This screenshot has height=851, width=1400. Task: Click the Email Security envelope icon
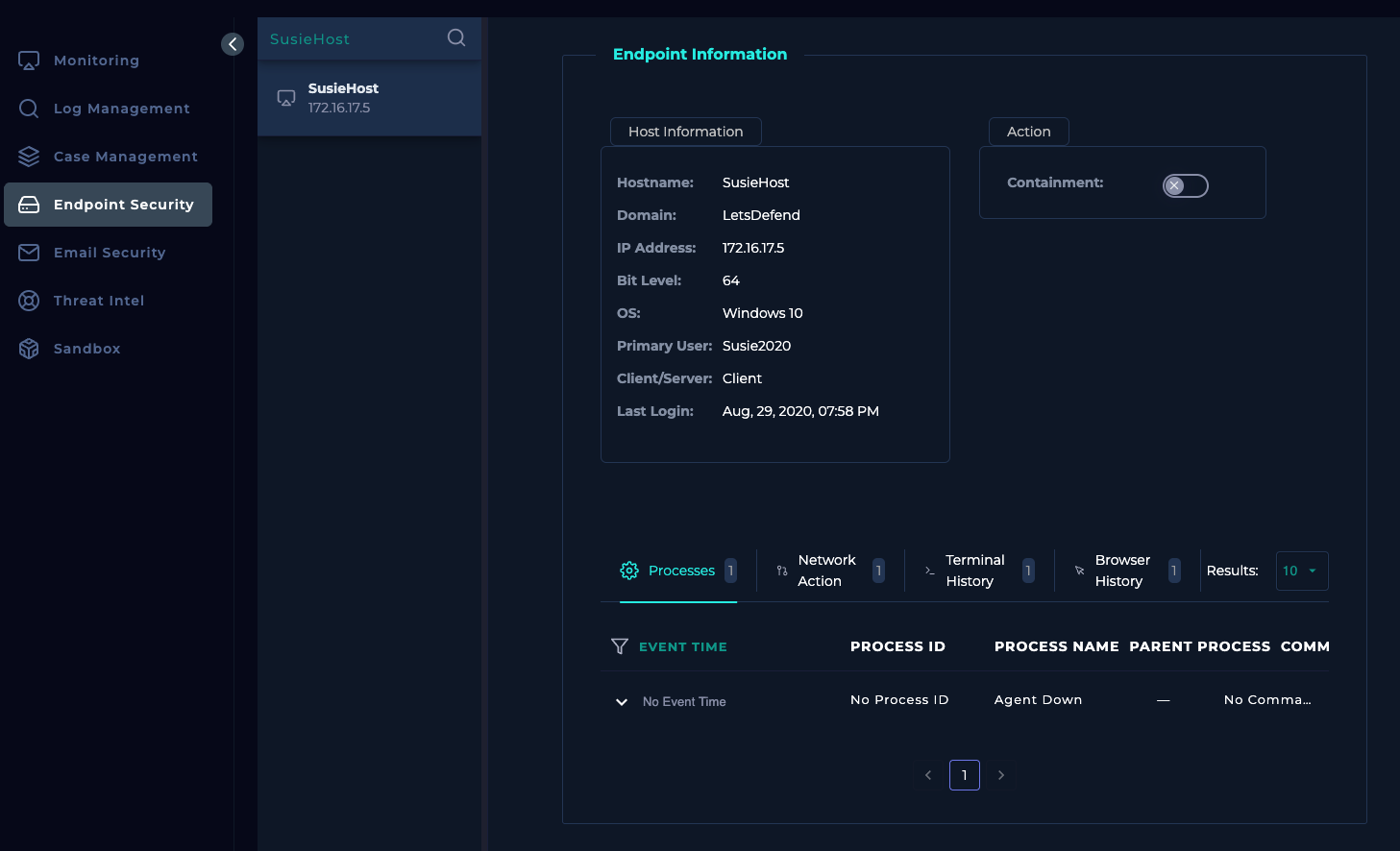[29, 253]
